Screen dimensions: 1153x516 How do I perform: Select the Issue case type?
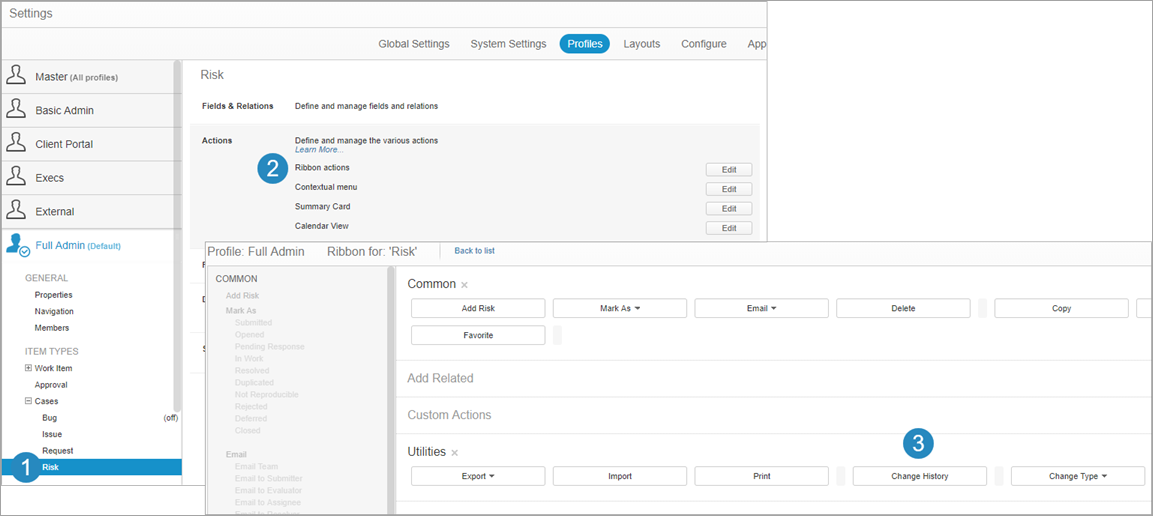coord(52,434)
